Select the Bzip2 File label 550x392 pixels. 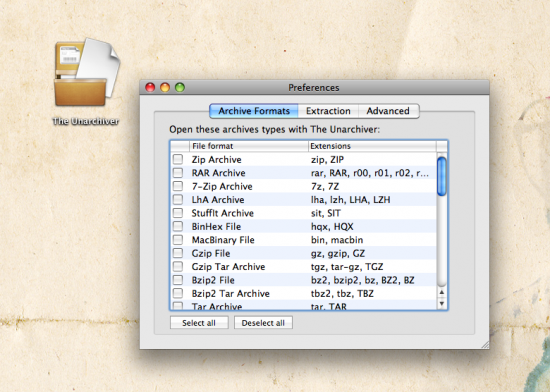click(213, 280)
